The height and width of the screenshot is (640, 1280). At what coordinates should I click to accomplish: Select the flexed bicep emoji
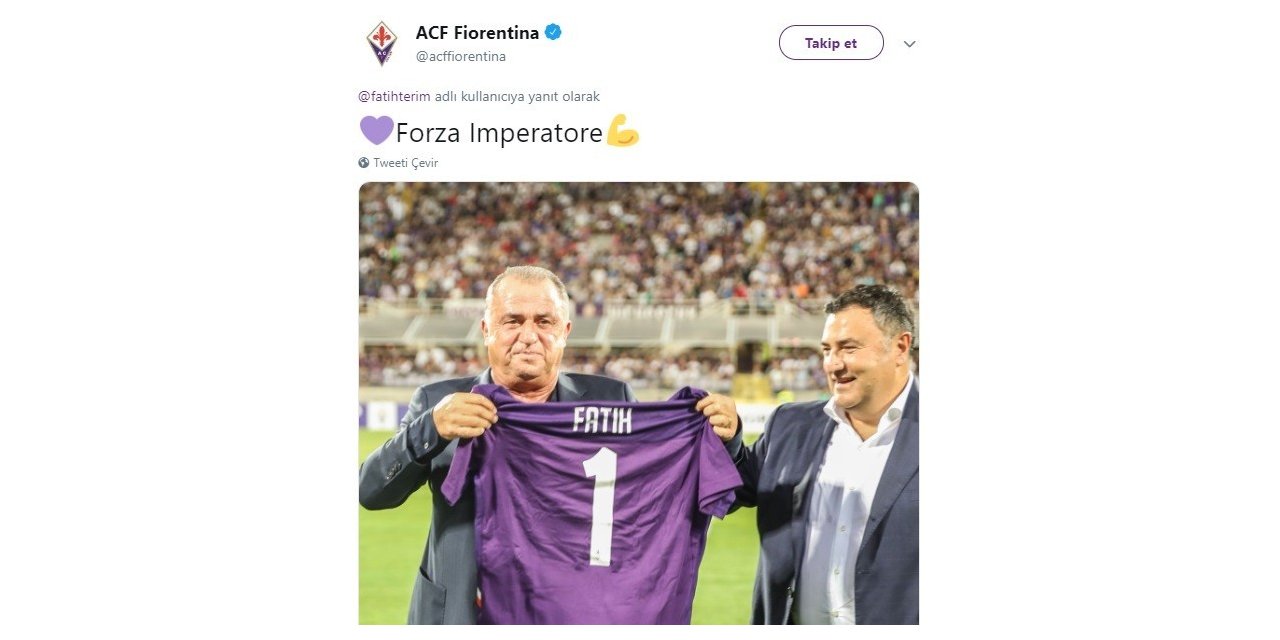pos(622,131)
